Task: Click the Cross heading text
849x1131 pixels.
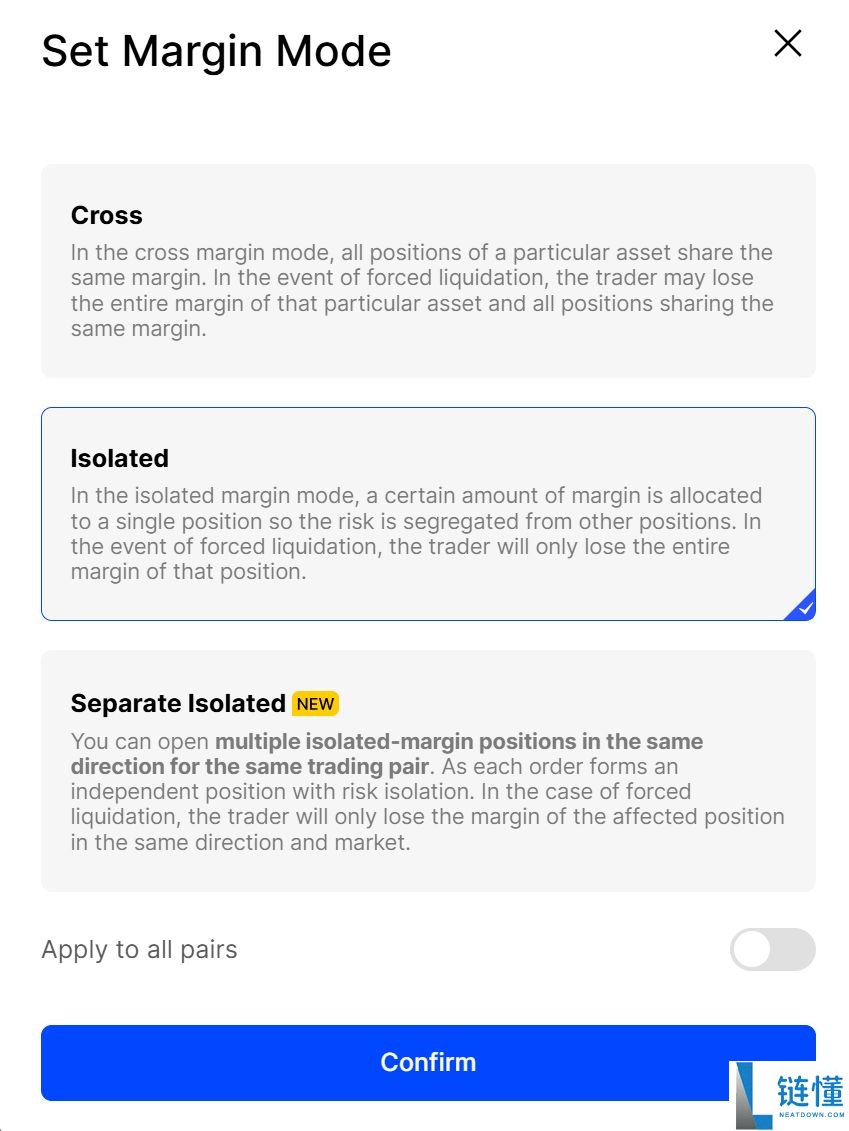Action: click(107, 215)
